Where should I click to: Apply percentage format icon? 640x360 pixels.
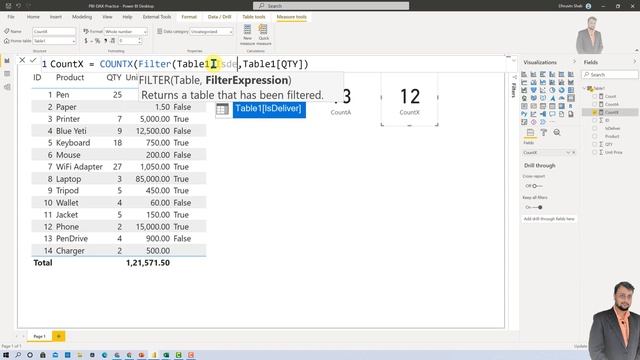tap(97, 41)
